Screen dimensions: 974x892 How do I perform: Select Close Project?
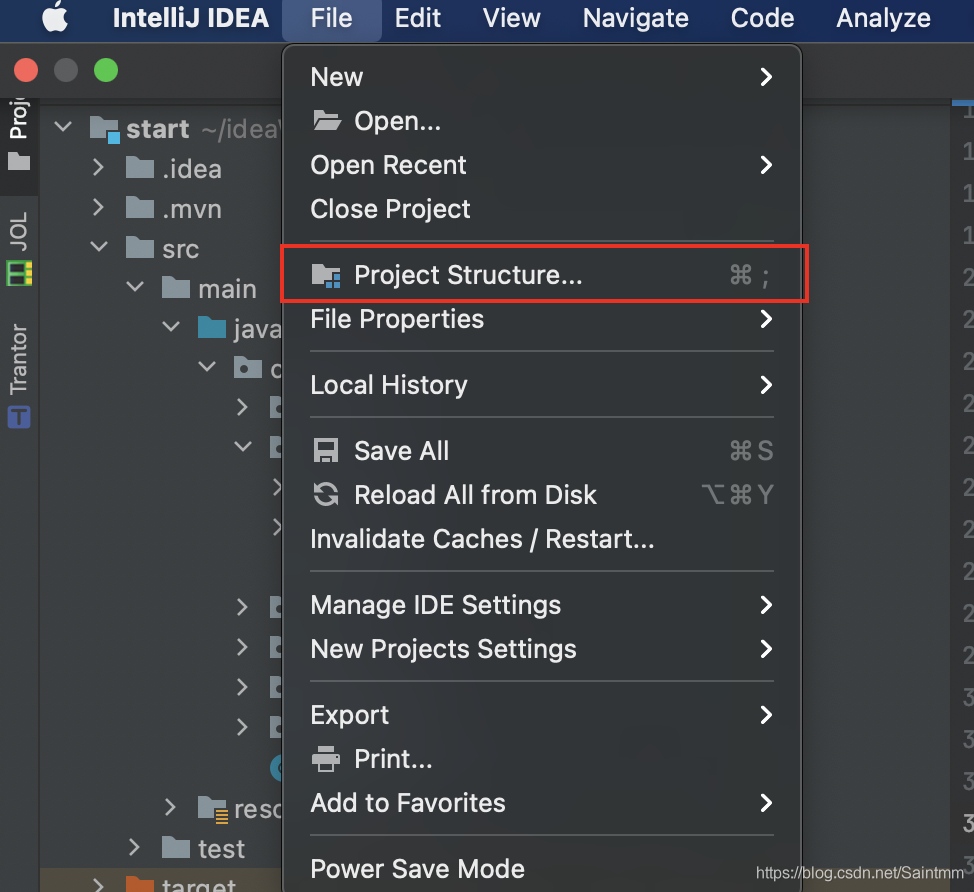tap(542, 209)
